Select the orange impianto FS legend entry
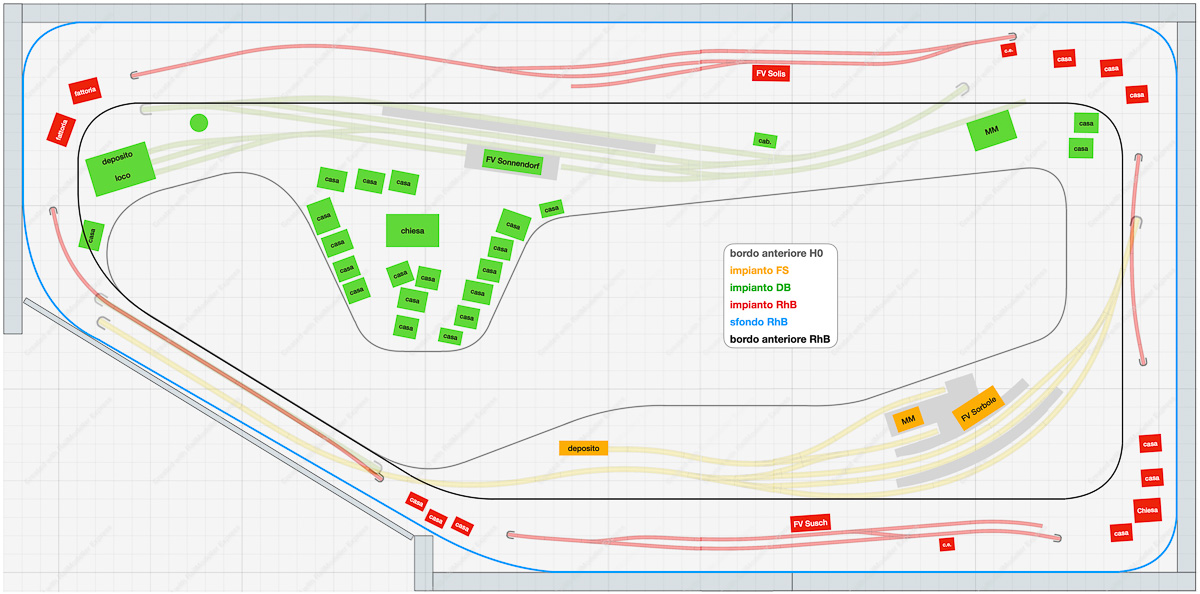Viewport: 1200px width, 594px height. [x=759, y=271]
